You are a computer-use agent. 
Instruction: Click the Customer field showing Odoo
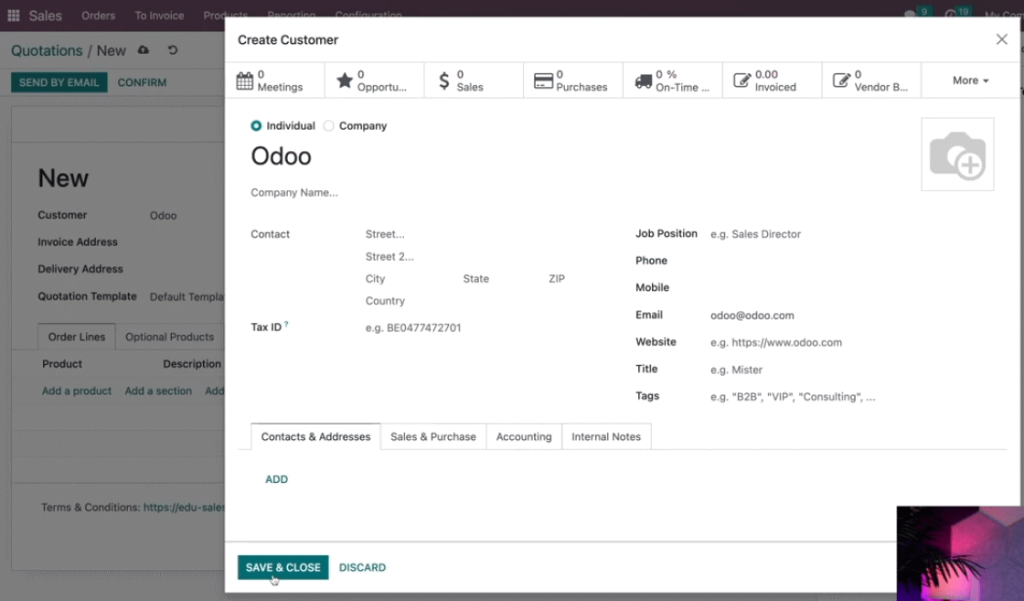[x=186, y=215]
